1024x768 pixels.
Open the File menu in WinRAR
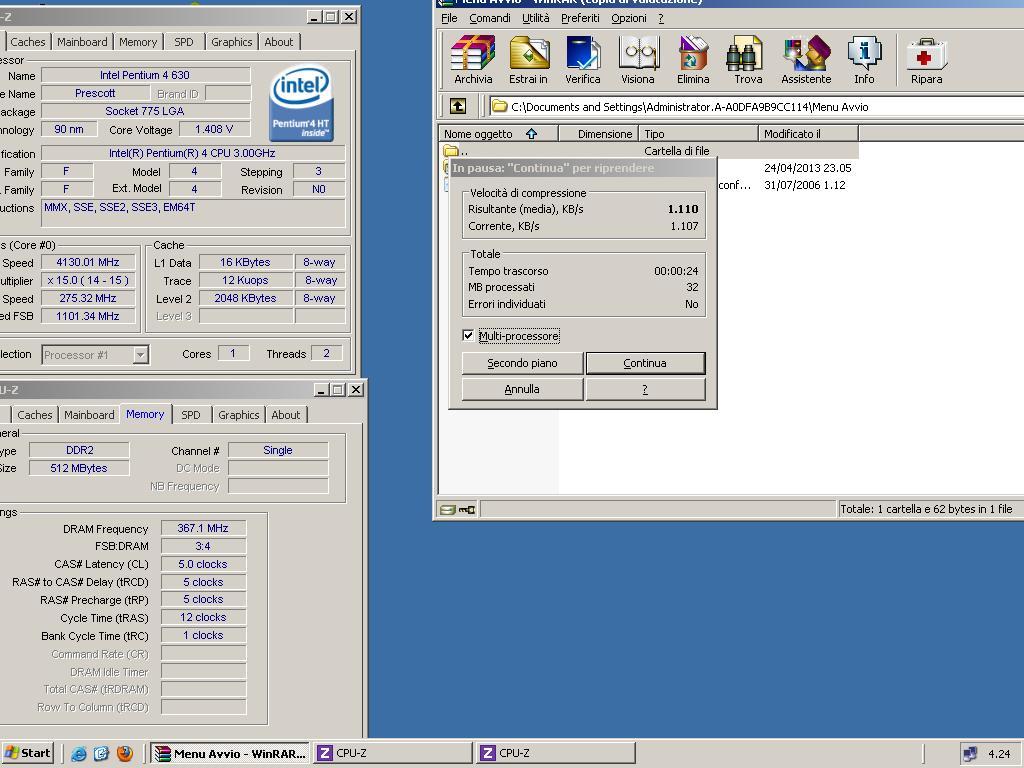449,18
